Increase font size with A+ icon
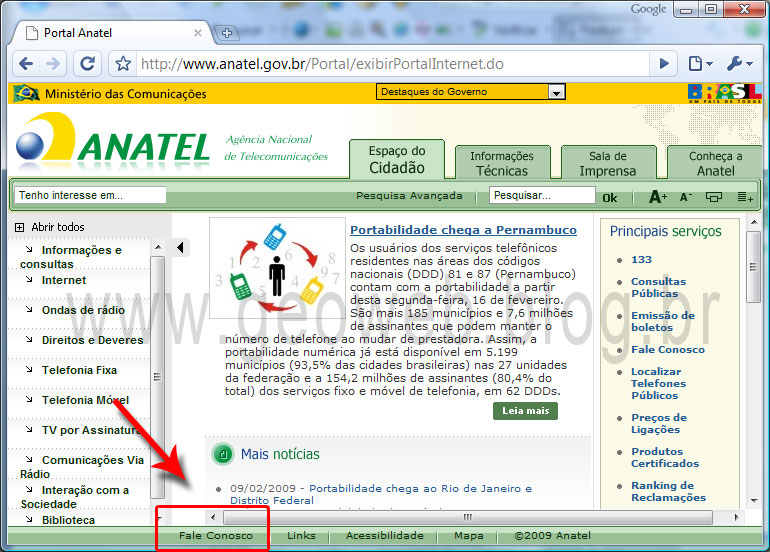Viewport: 770px width, 552px height. pyautogui.click(x=658, y=197)
